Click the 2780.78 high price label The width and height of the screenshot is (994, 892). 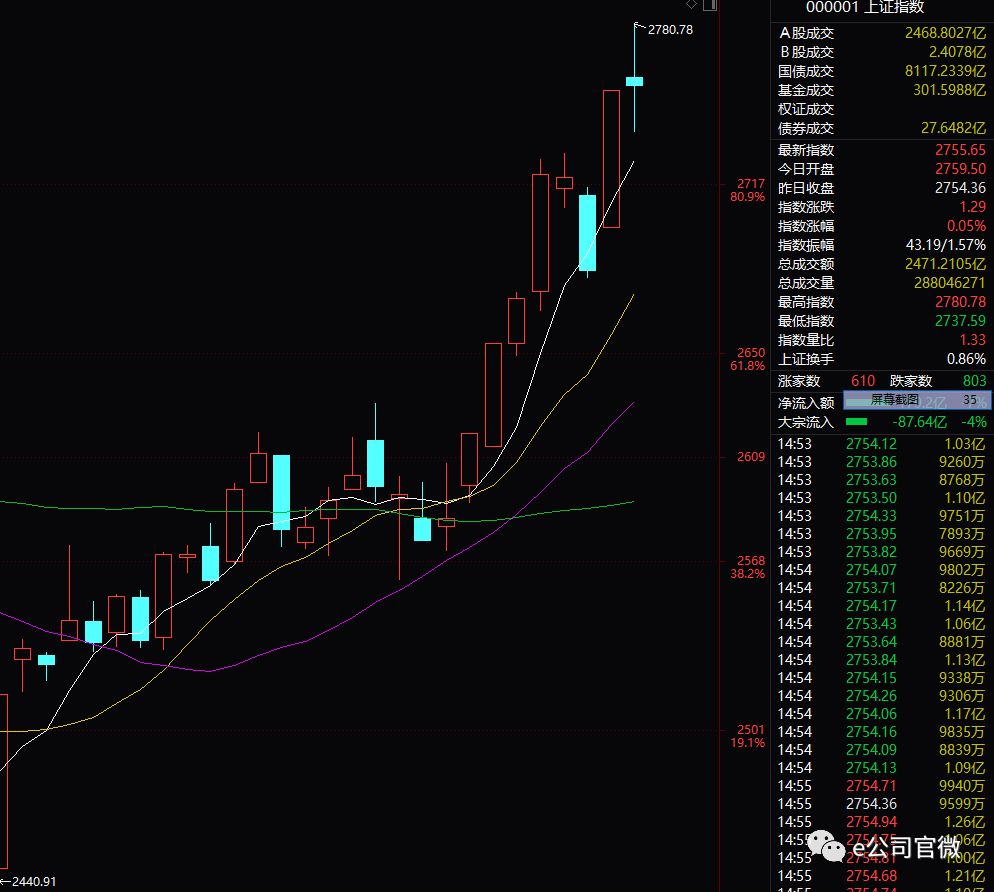click(670, 30)
